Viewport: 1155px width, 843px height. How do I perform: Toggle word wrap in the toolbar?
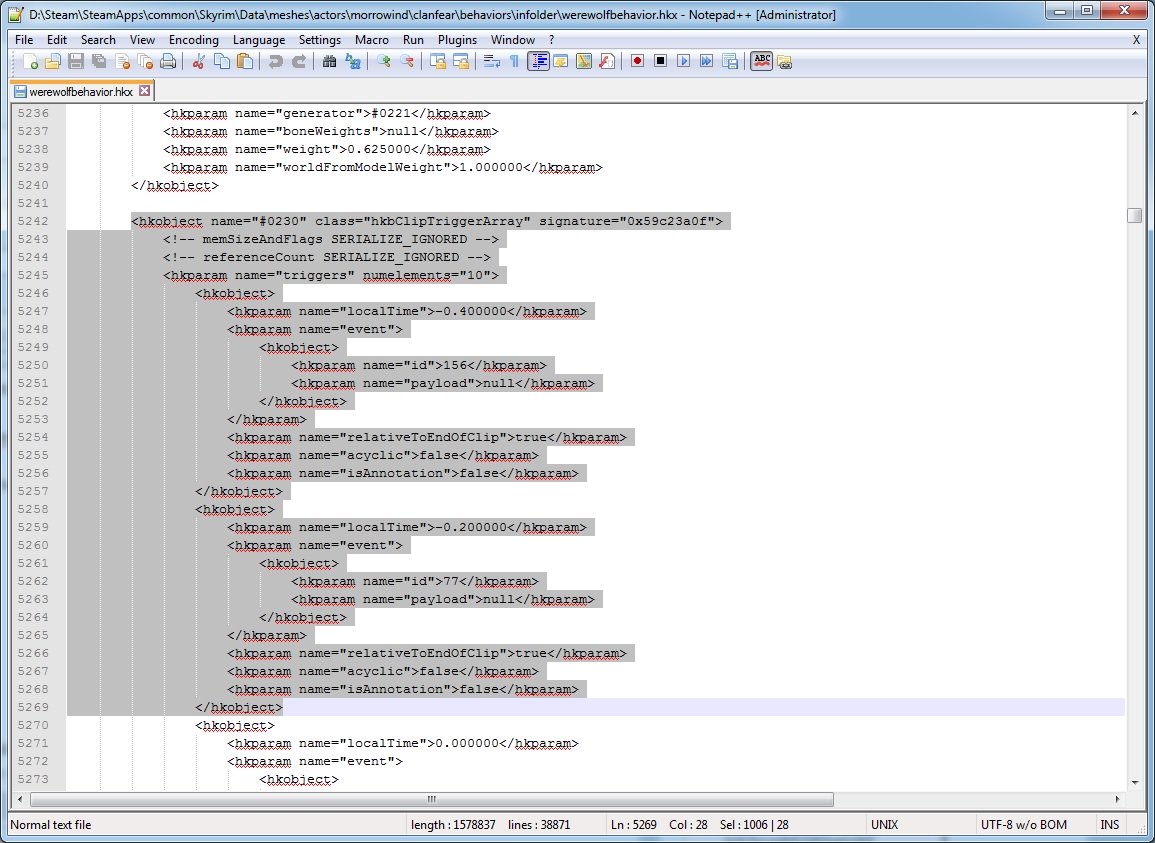coord(491,62)
